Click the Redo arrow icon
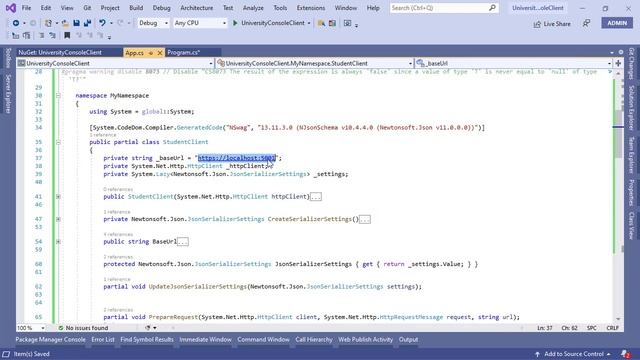640x360 pixels. [120, 23]
